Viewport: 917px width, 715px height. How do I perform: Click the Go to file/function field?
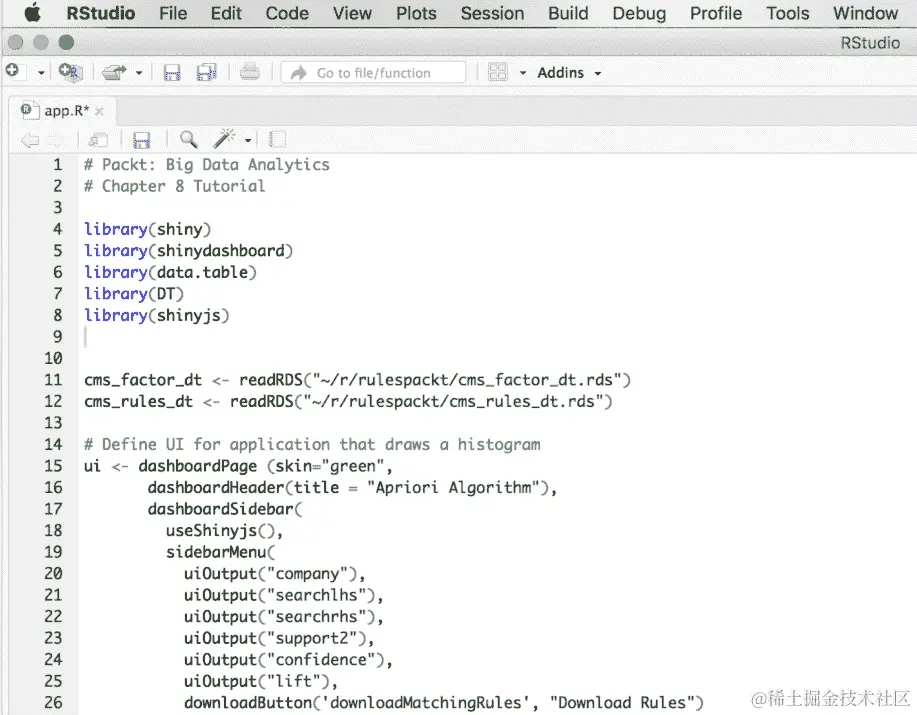[x=373, y=73]
